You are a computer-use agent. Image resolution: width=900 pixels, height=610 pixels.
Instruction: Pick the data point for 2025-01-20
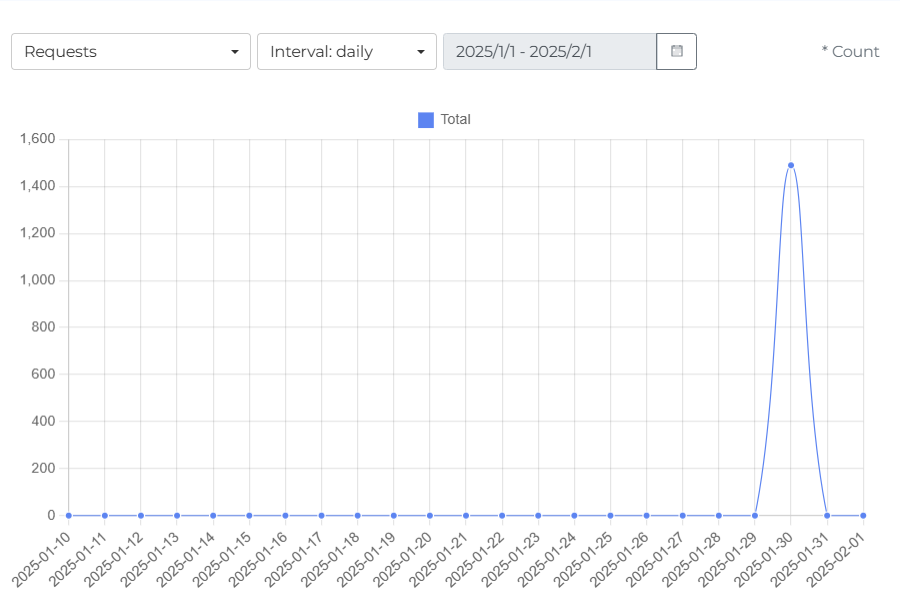coord(430,516)
